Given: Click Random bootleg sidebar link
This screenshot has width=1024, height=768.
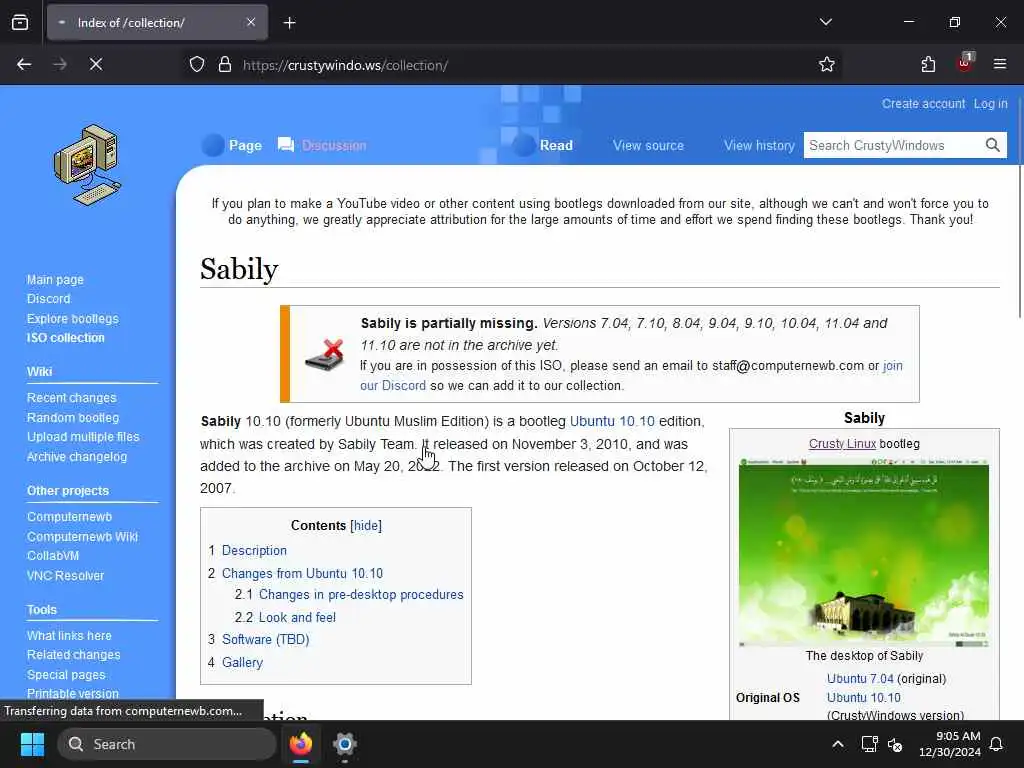Looking at the screenshot, I should pyautogui.click(x=72, y=417).
